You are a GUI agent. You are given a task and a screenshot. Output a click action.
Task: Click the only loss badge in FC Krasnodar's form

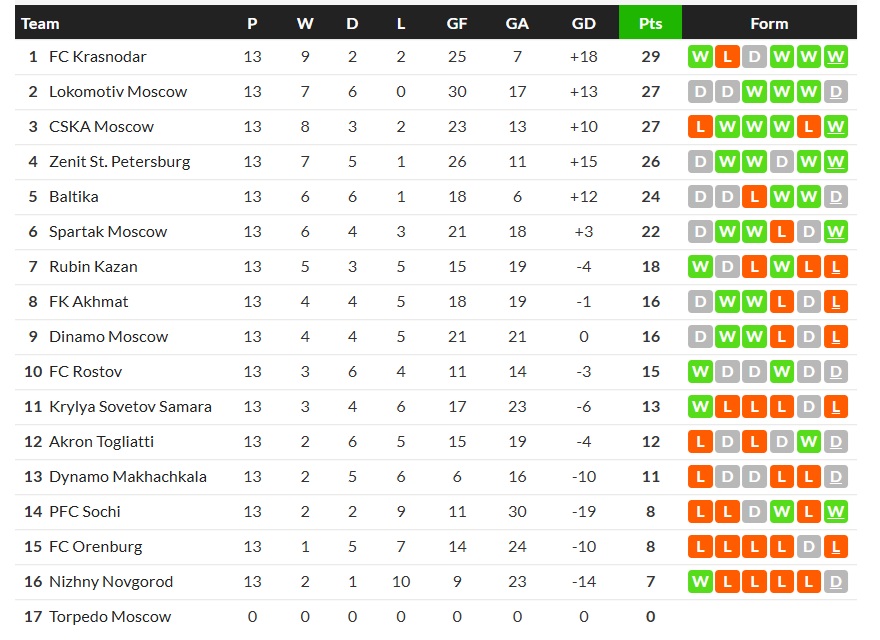[x=727, y=57]
